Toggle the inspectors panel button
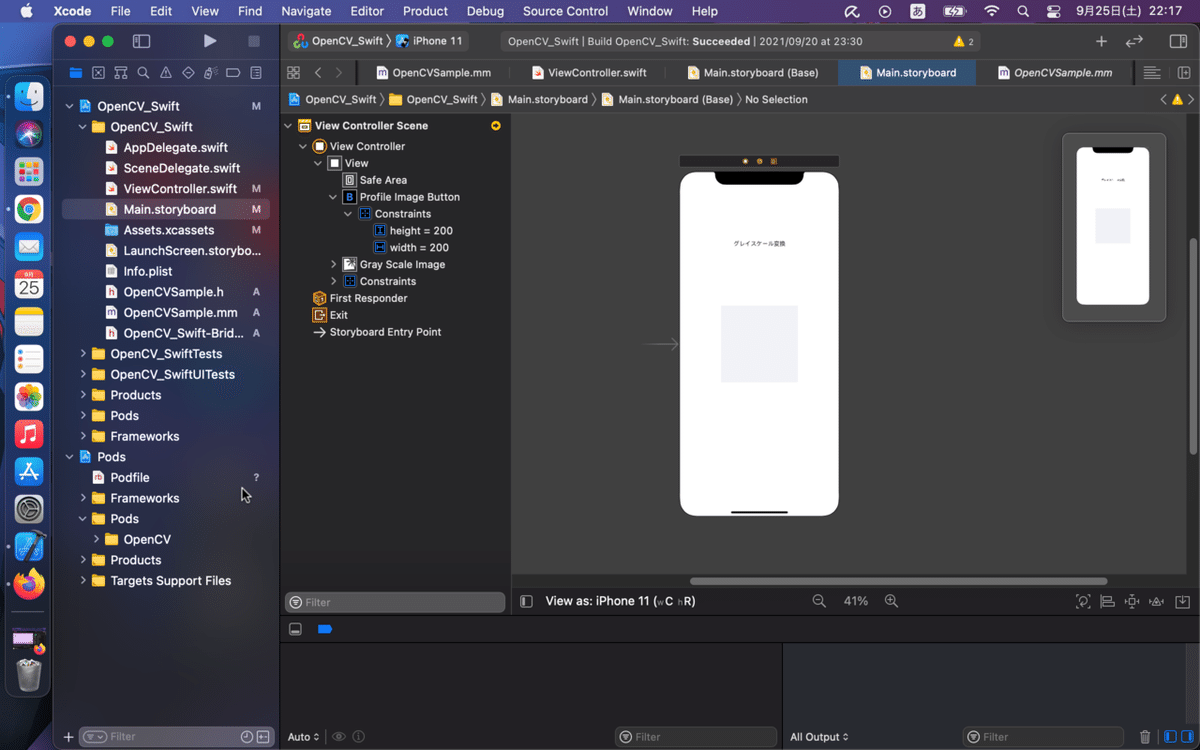 pos(1178,41)
